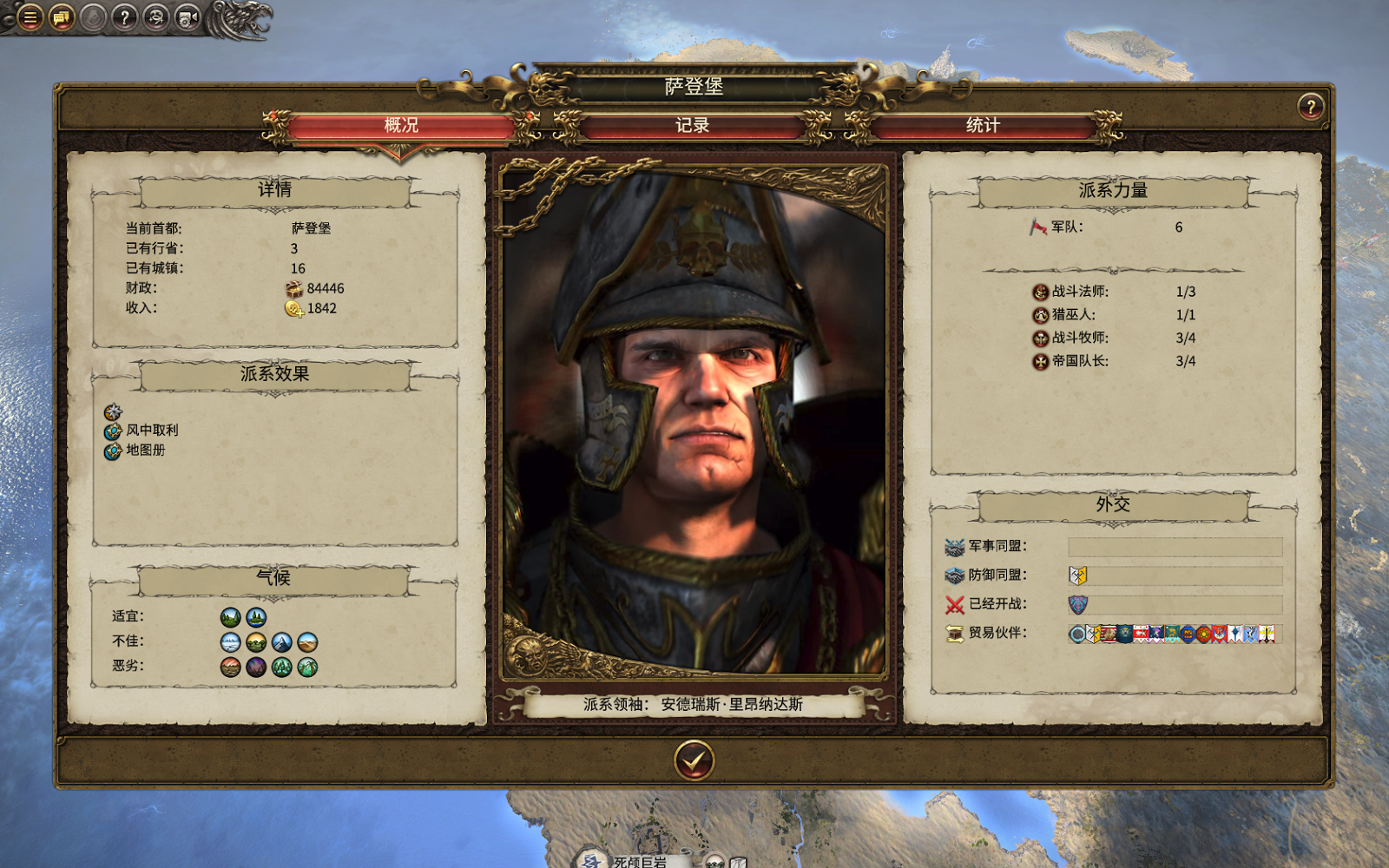Screen dimensions: 1389x868
Task: Click the first trade partner flag
Action: tap(1077, 634)
